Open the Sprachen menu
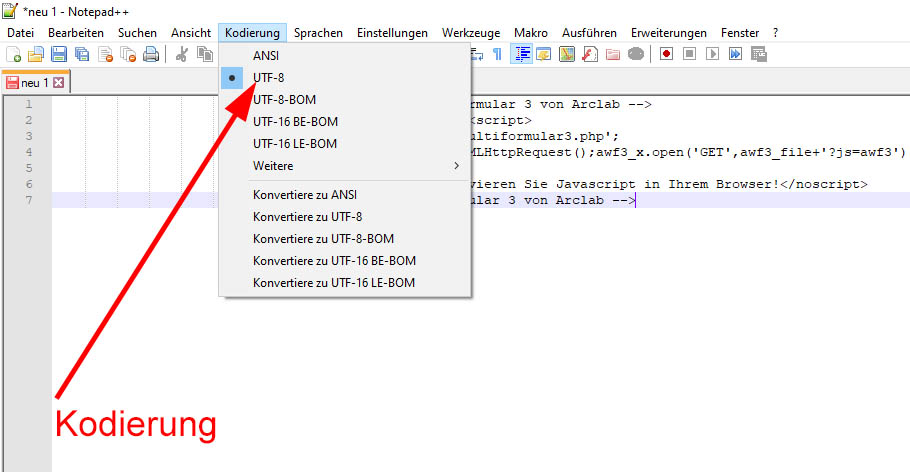910x472 pixels. tap(319, 33)
